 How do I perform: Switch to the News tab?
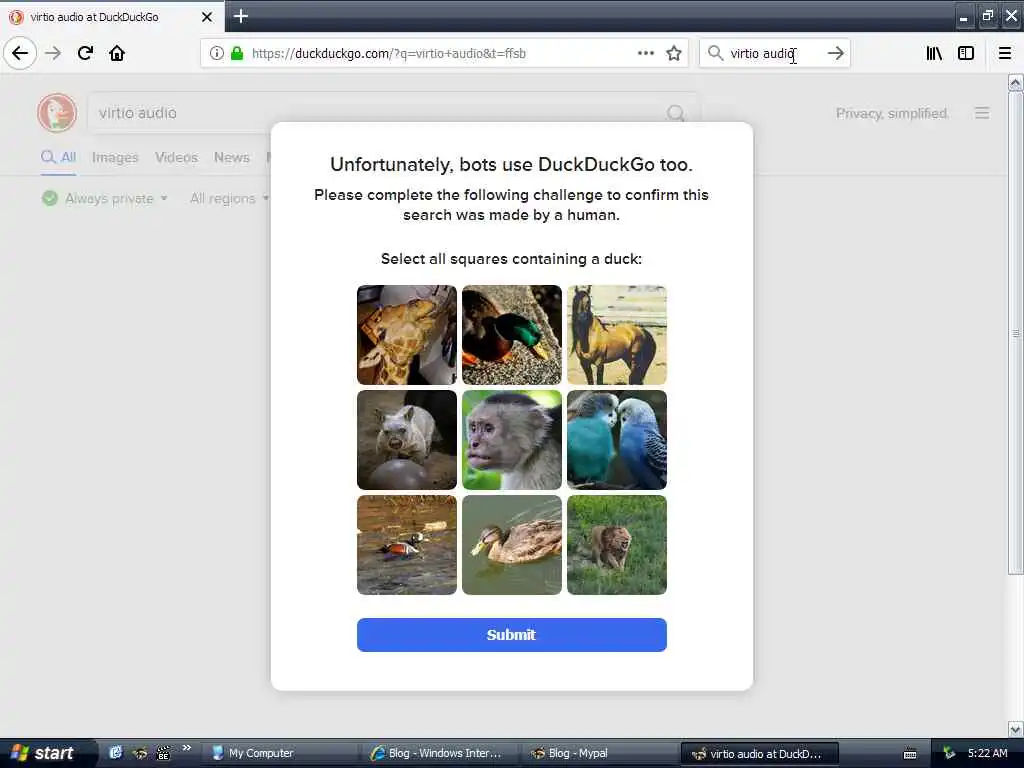click(x=232, y=157)
